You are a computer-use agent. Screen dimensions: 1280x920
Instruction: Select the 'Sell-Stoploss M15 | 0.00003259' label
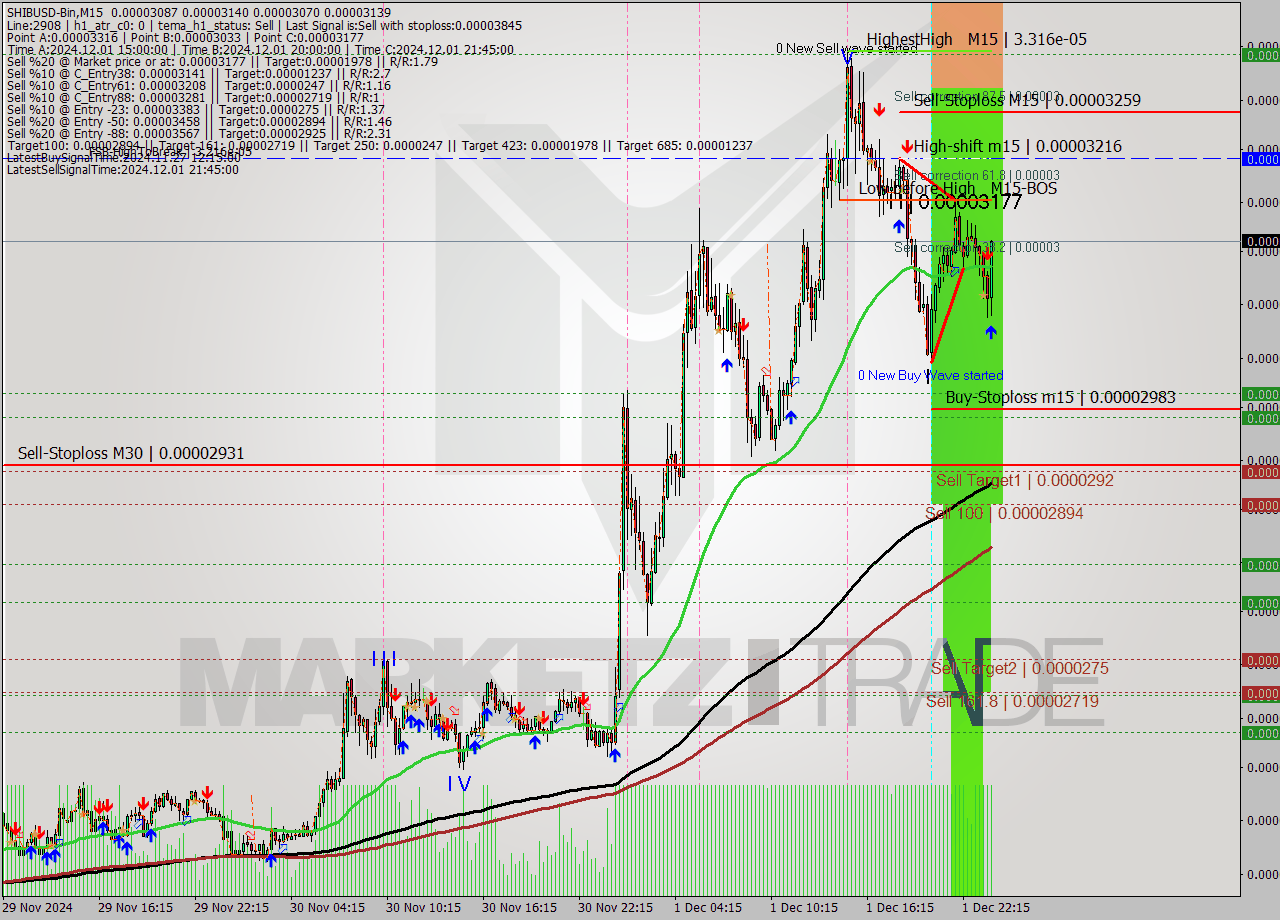tap(1027, 100)
